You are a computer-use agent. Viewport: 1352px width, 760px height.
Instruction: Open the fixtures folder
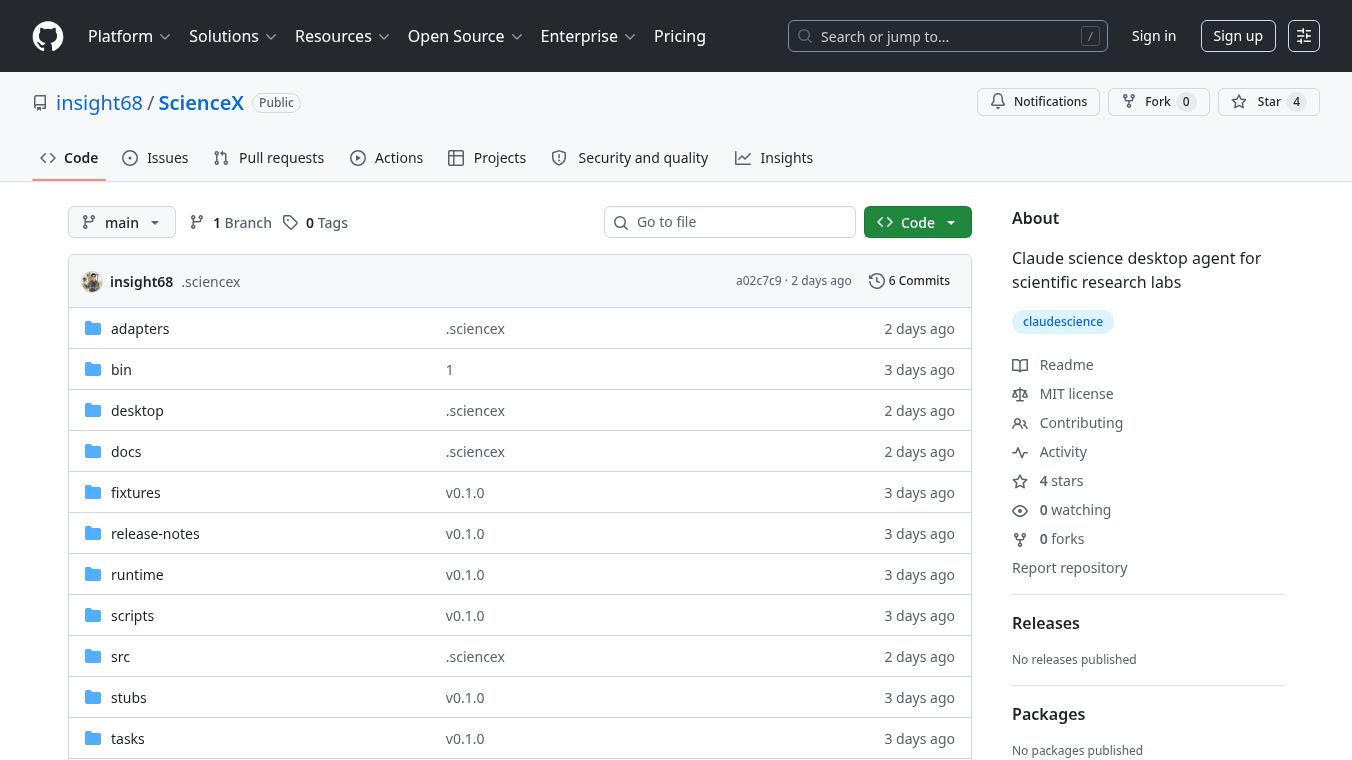pos(136,493)
